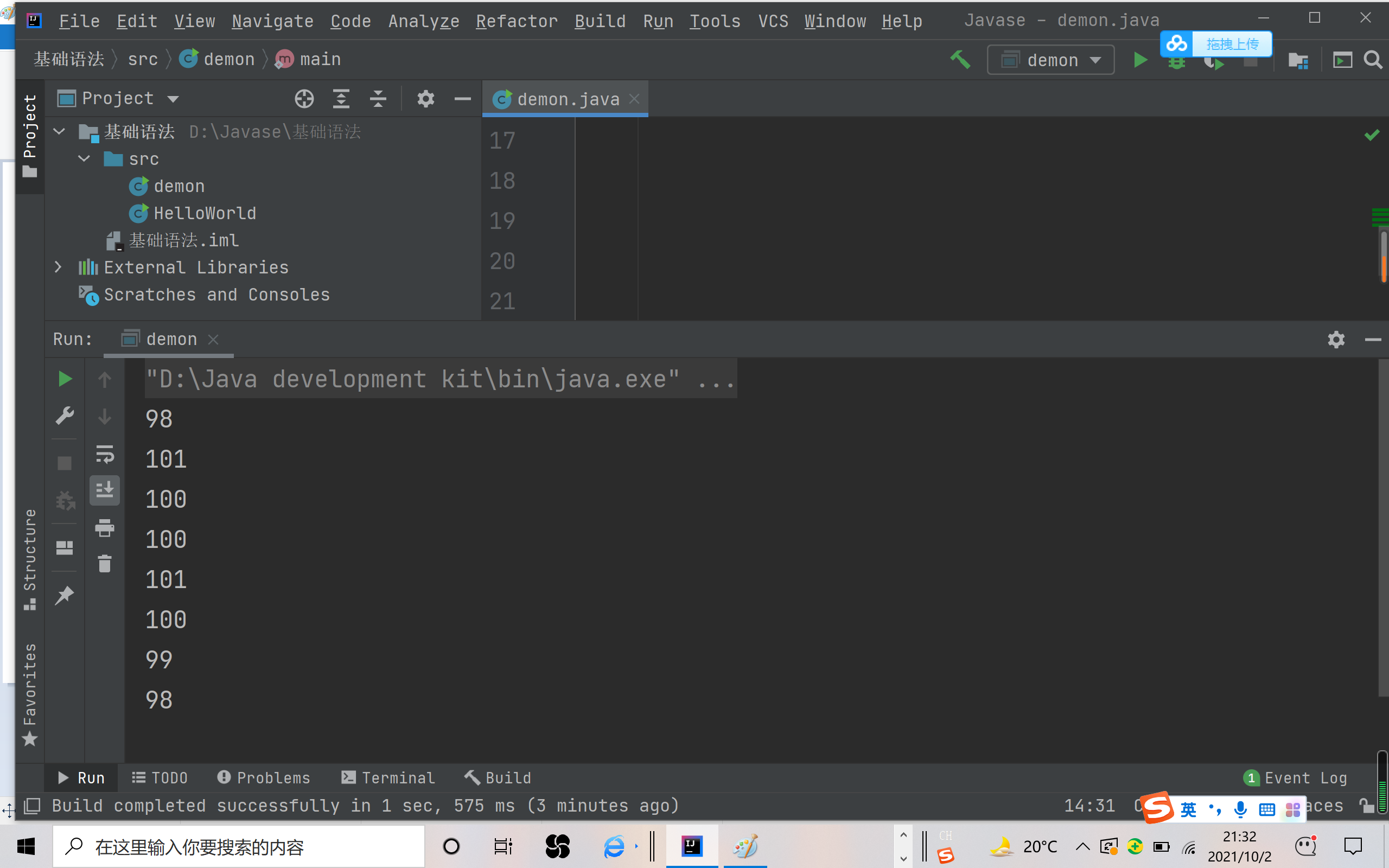
Task: Open the Refactor menu
Action: click(x=516, y=21)
